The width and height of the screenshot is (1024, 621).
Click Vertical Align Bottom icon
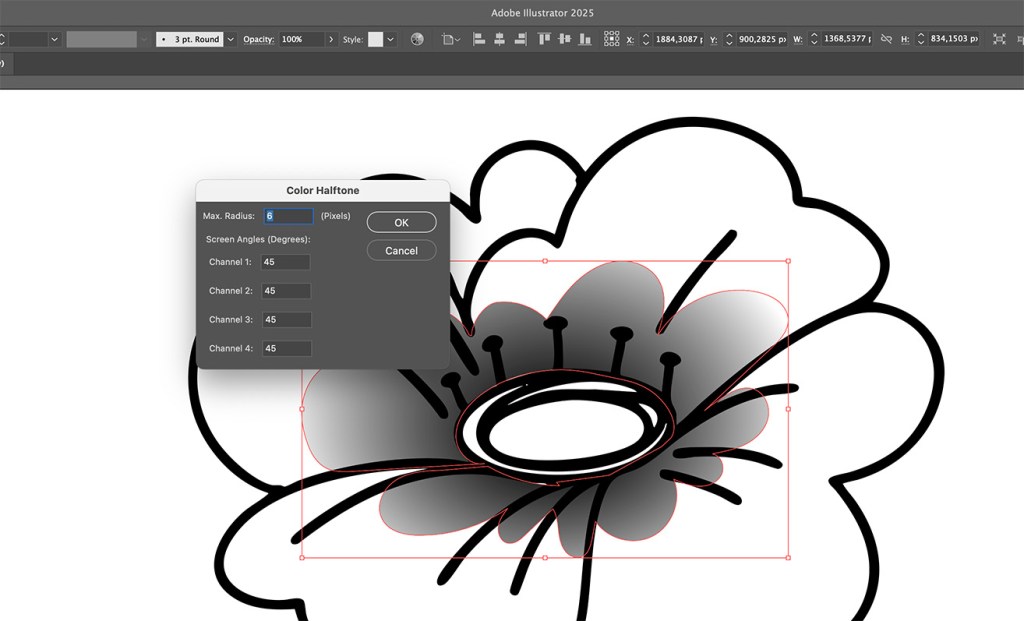[583, 39]
